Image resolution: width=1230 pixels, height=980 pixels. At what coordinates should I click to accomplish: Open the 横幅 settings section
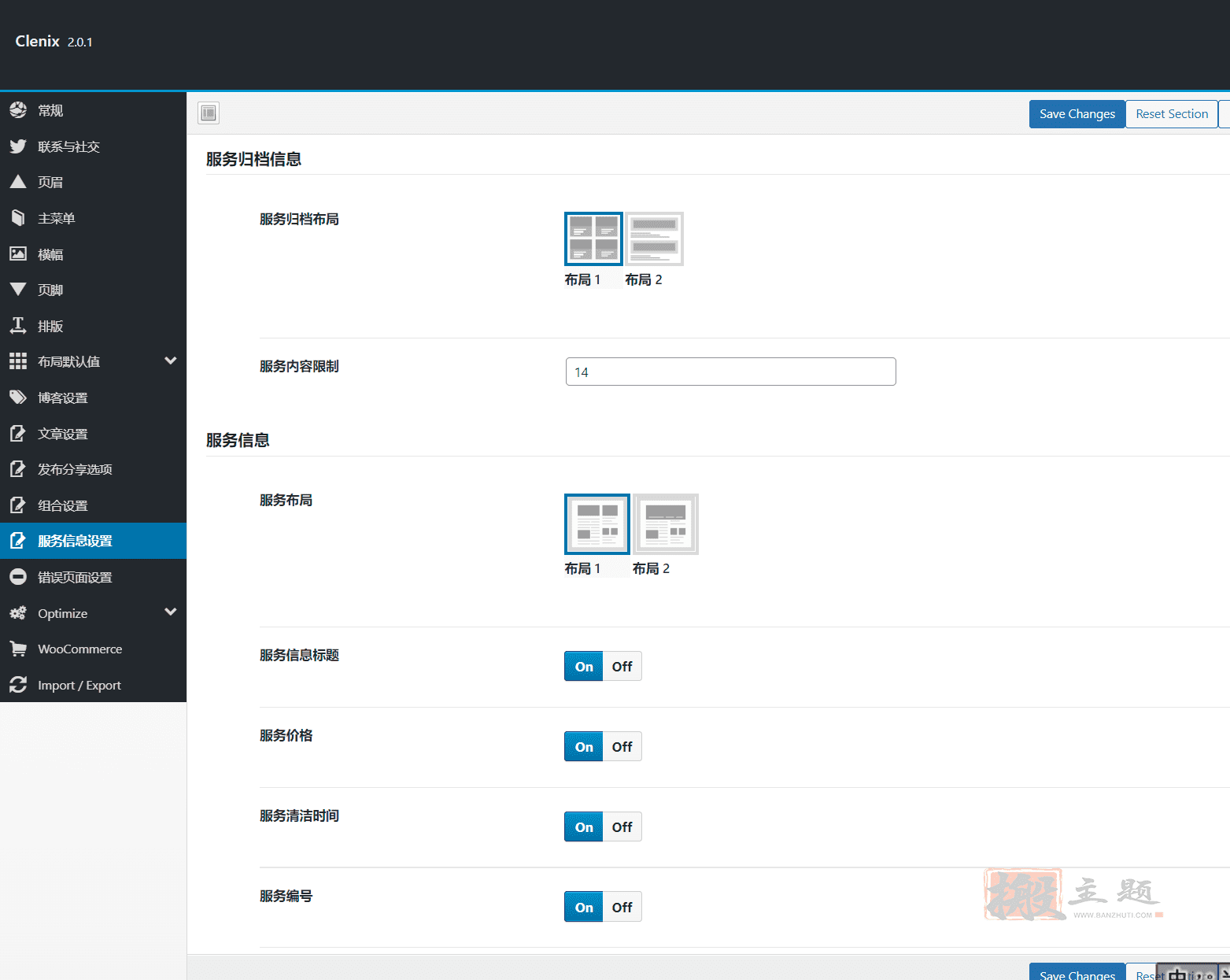[93, 253]
